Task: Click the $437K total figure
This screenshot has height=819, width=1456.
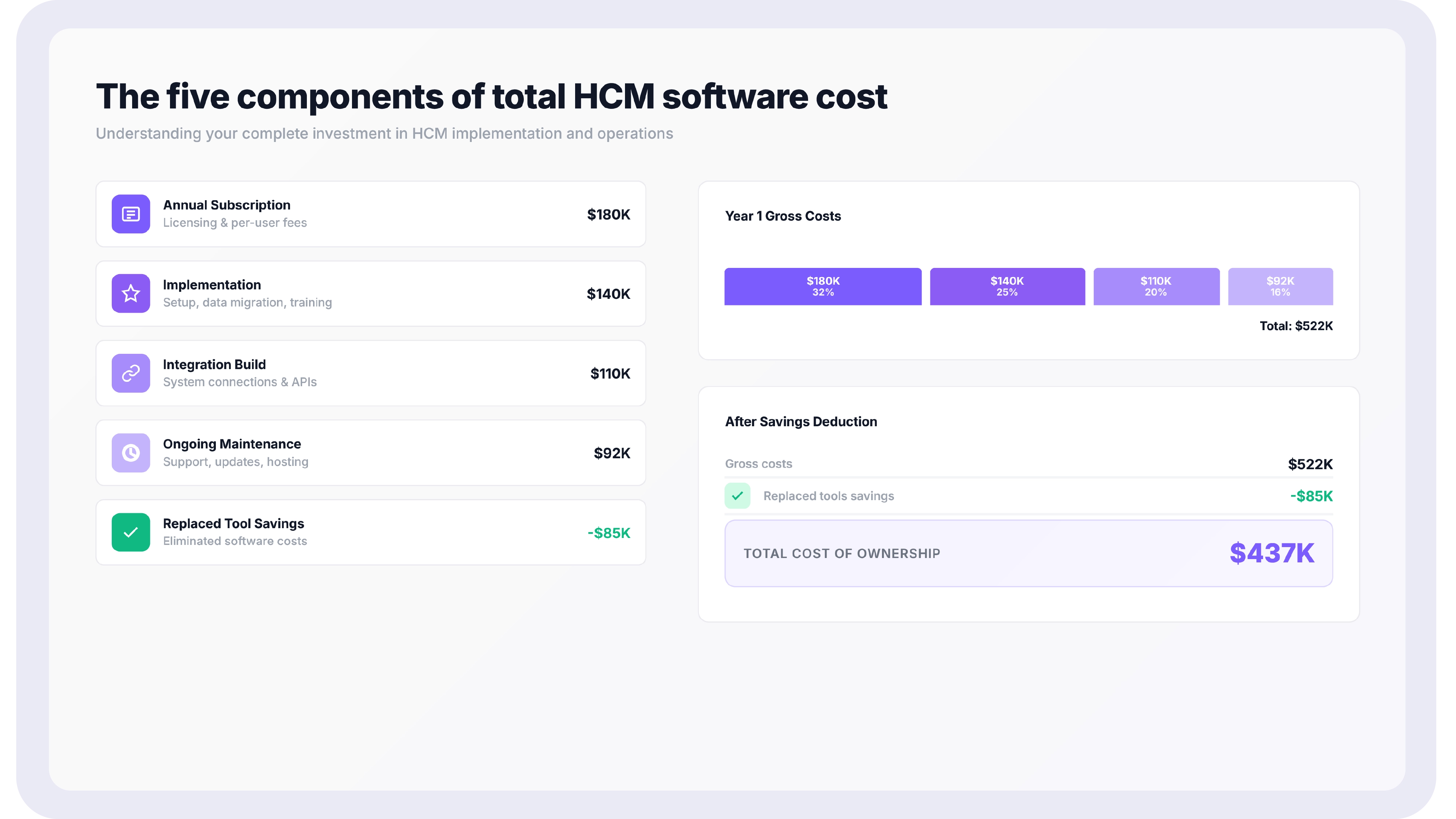Action: [1272, 553]
